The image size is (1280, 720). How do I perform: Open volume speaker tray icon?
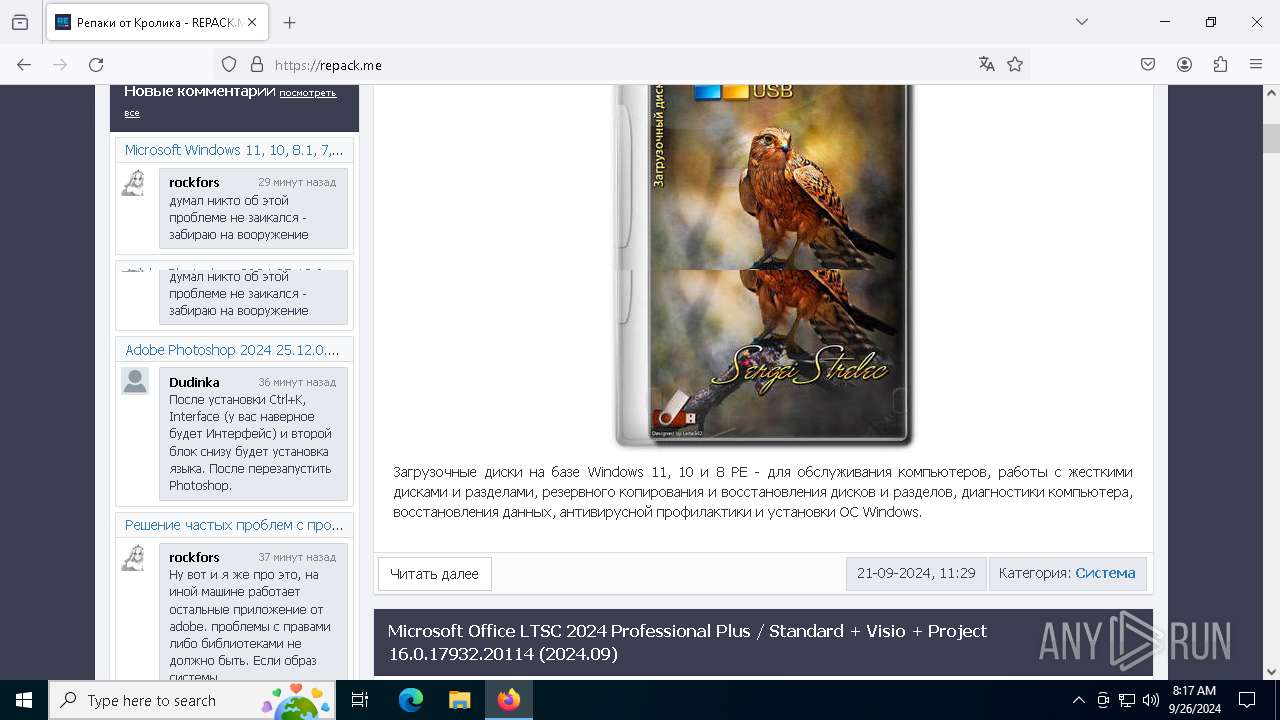pos(1151,700)
